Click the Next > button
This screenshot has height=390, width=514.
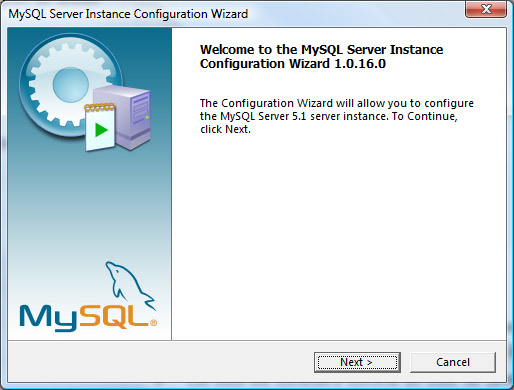tap(357, 362)
